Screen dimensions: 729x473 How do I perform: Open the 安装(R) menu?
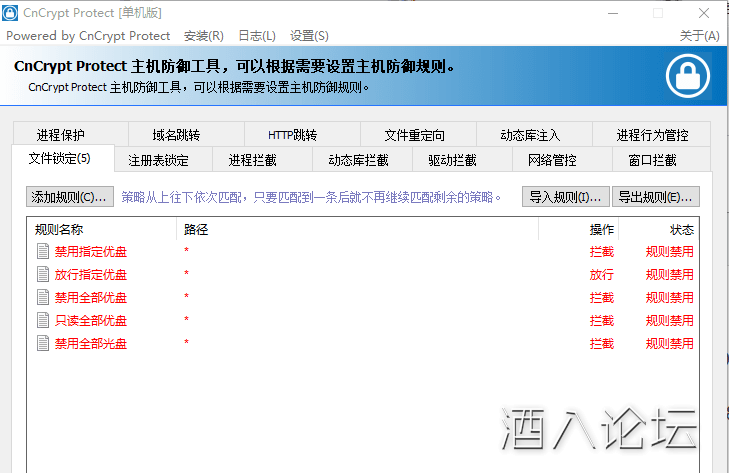click(204, 36)
